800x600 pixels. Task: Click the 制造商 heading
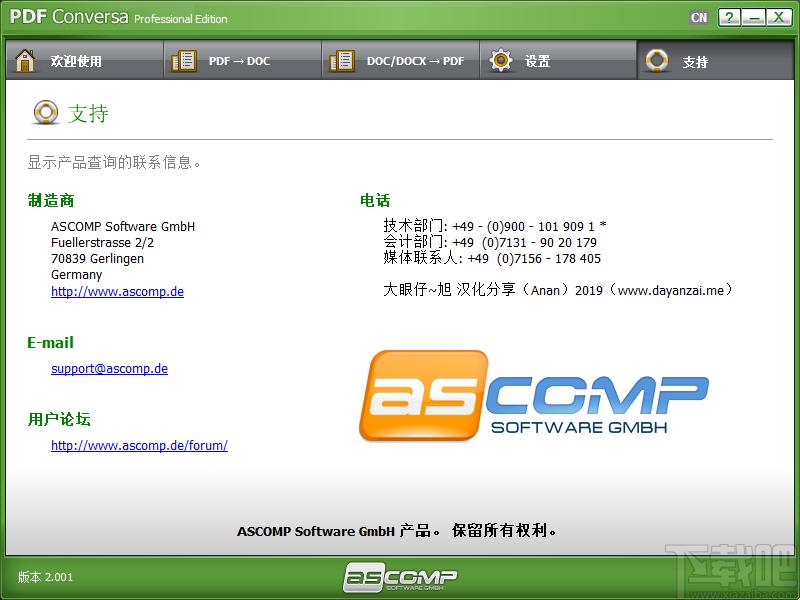tap(51, 201)
